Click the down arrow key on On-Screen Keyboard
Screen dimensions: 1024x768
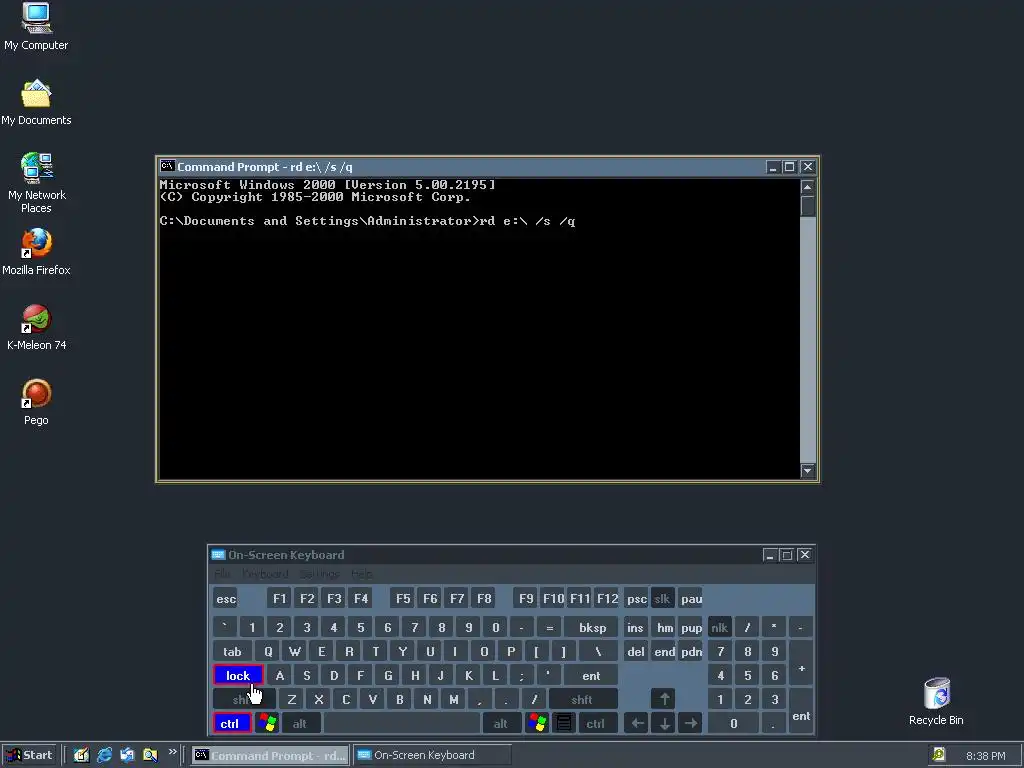[x=664, y=723]
